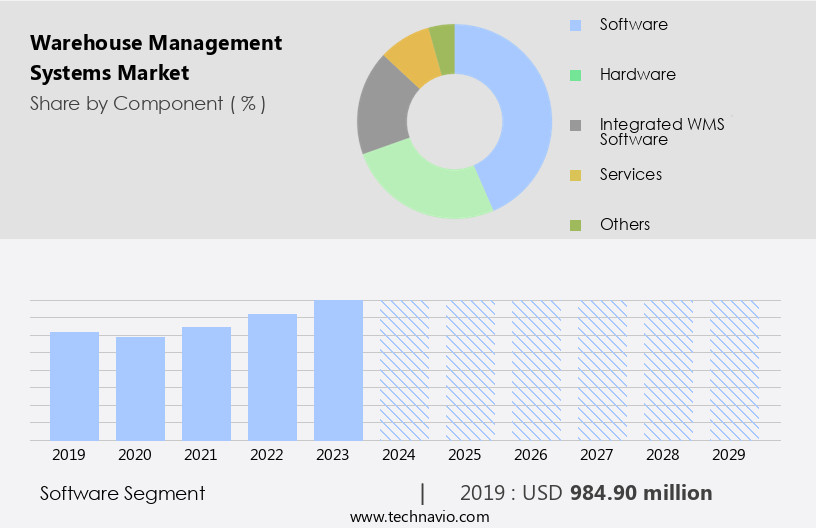The image size is (816, 528).
Task: Click the 2019 bar in chart
Action: [75, 386]
